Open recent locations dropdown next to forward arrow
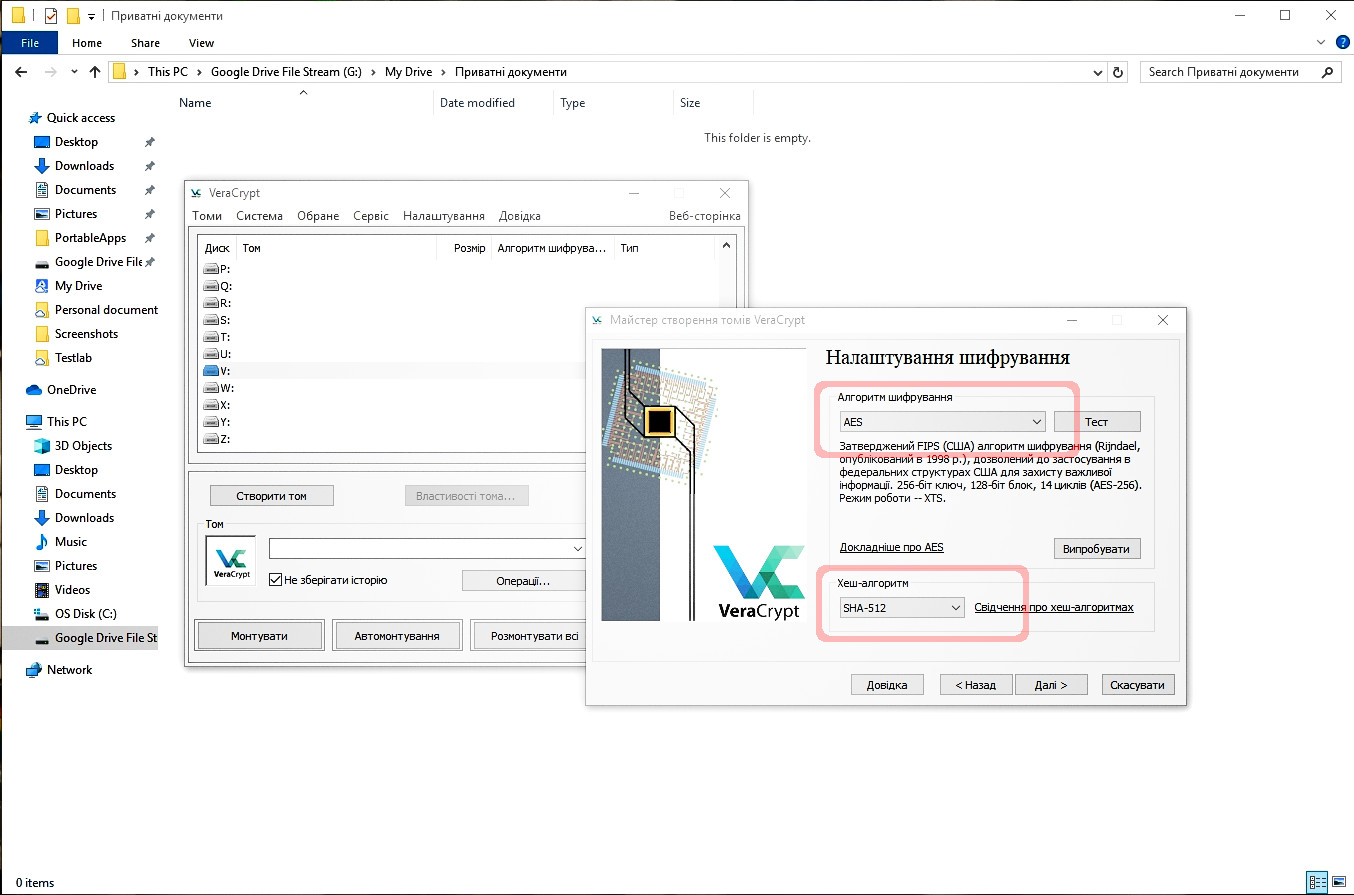The width and height of the screenshot is (1354, 895). (73, 72)
